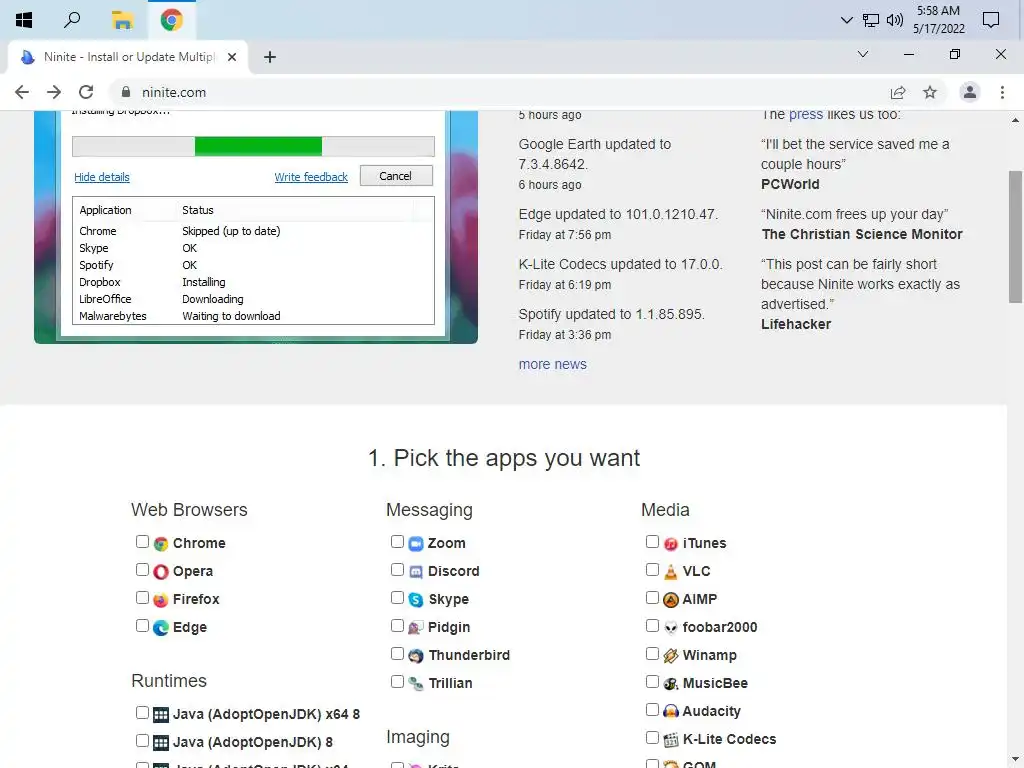The height and width of the screenshot is (768, 1024).
Task: Click the Thunderbird app icon
Action: point(416,656)
